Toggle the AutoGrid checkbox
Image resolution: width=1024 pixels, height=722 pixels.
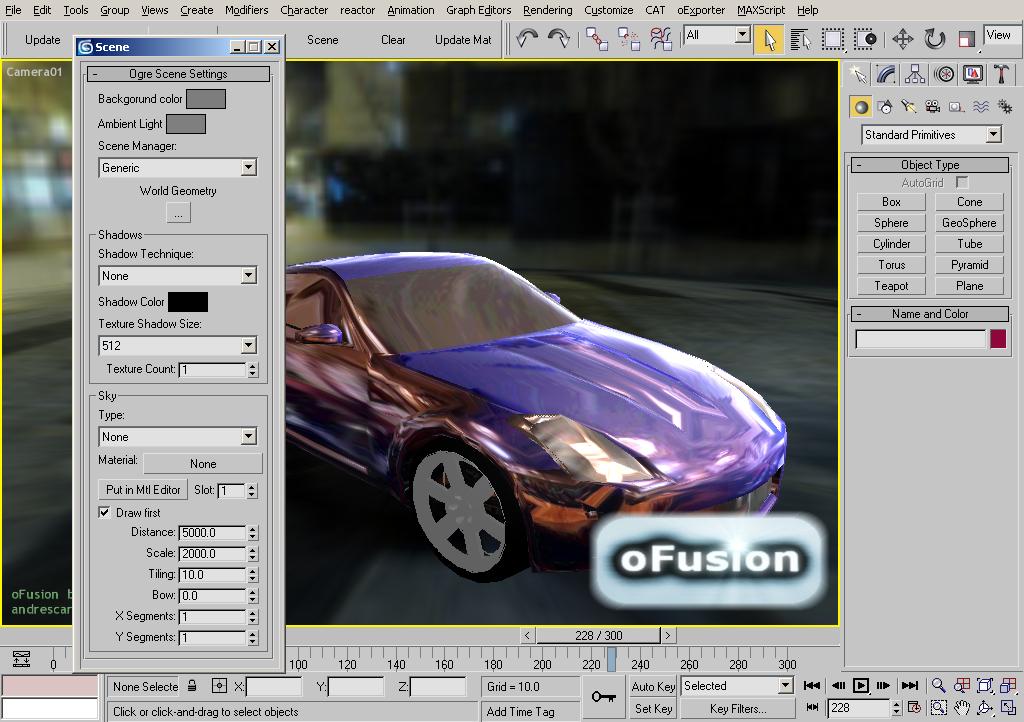tap(961, 182)
